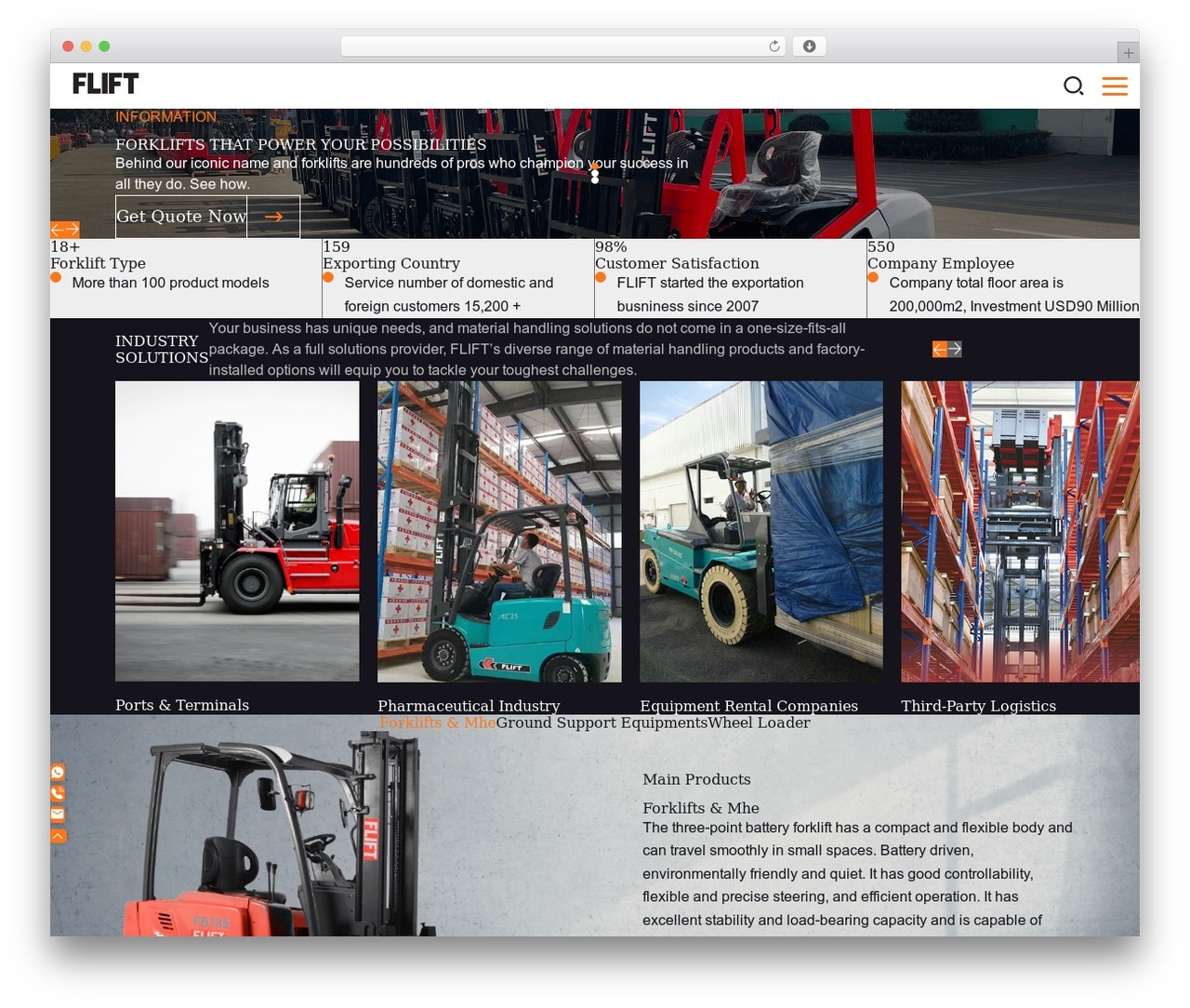The height and width of the screenshot is (1008, 1190).
Task: Click the red FLIFT forklift product image
Action: [279, 833]
